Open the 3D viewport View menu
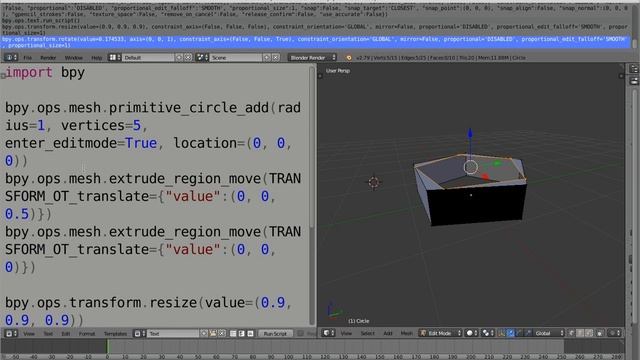640x360 pixels. click(x=346, y=333)
